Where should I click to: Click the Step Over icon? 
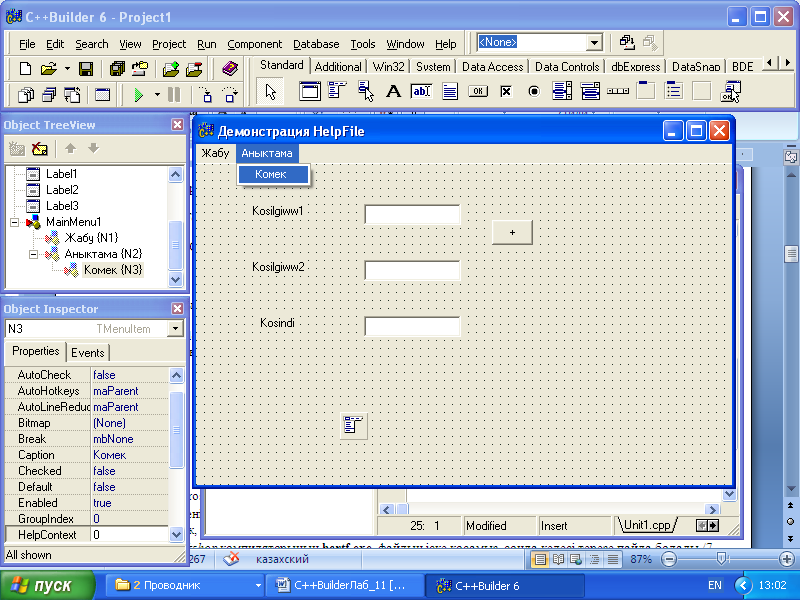(230, 95)
